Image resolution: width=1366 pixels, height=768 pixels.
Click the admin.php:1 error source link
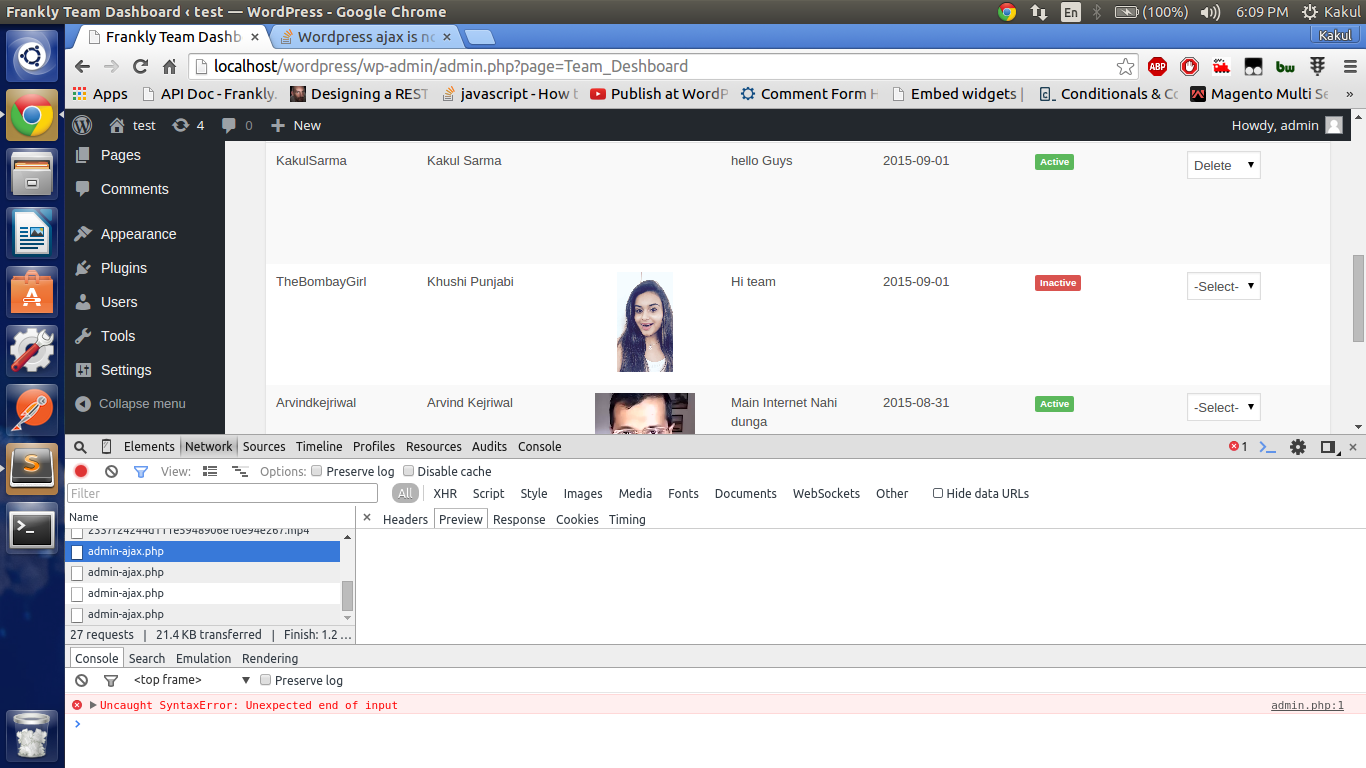[1307, 705]
